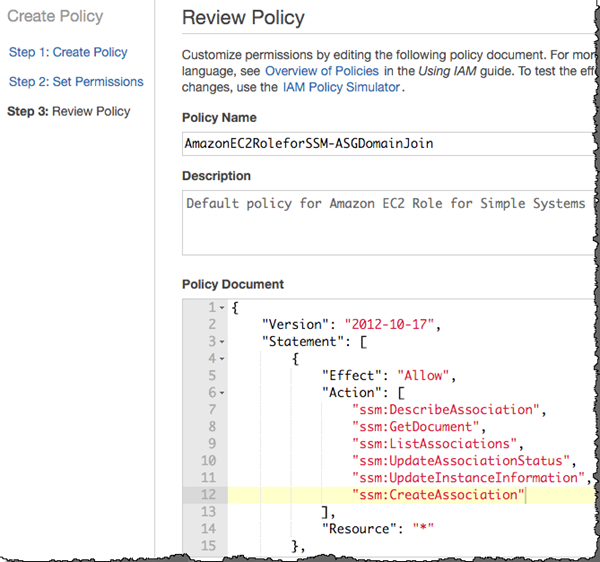This screenshot has width=600, height=562.
Task: Click "ssm:ListAssociations" on line 9
Action: coord(435,444)
